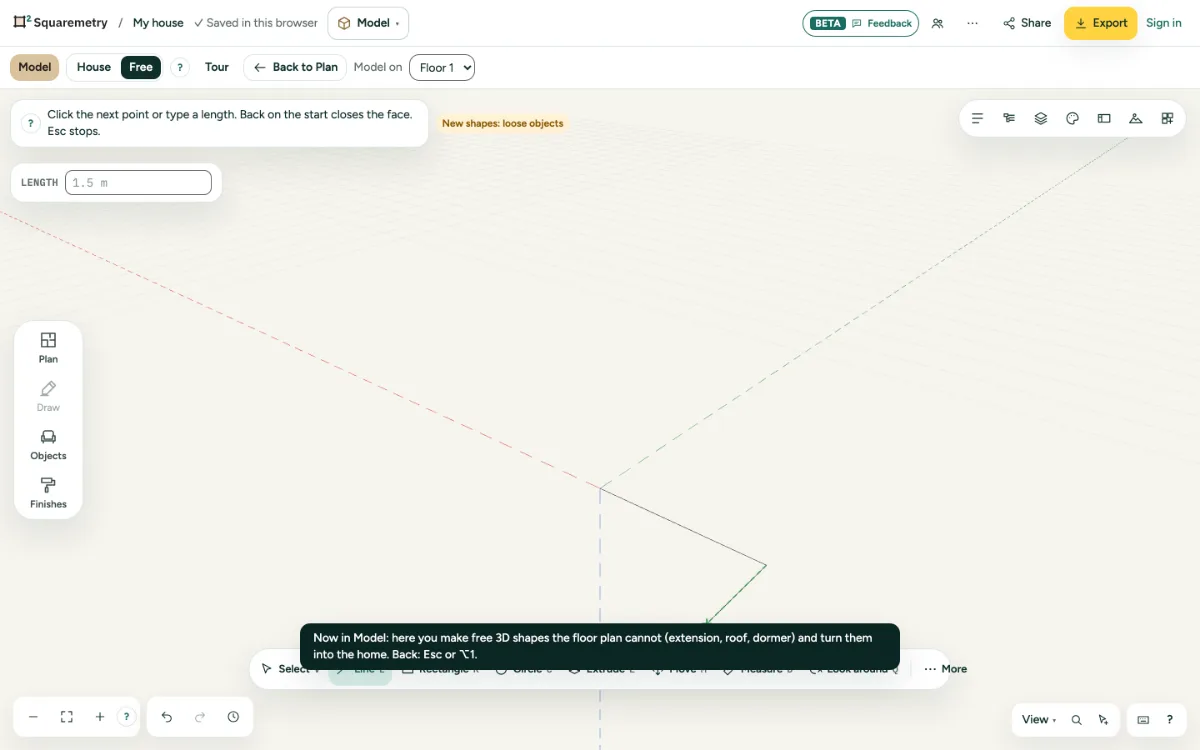This screenshot has height=750, width=1200.
Task: Click the Share button
Action: [1027, 23]
